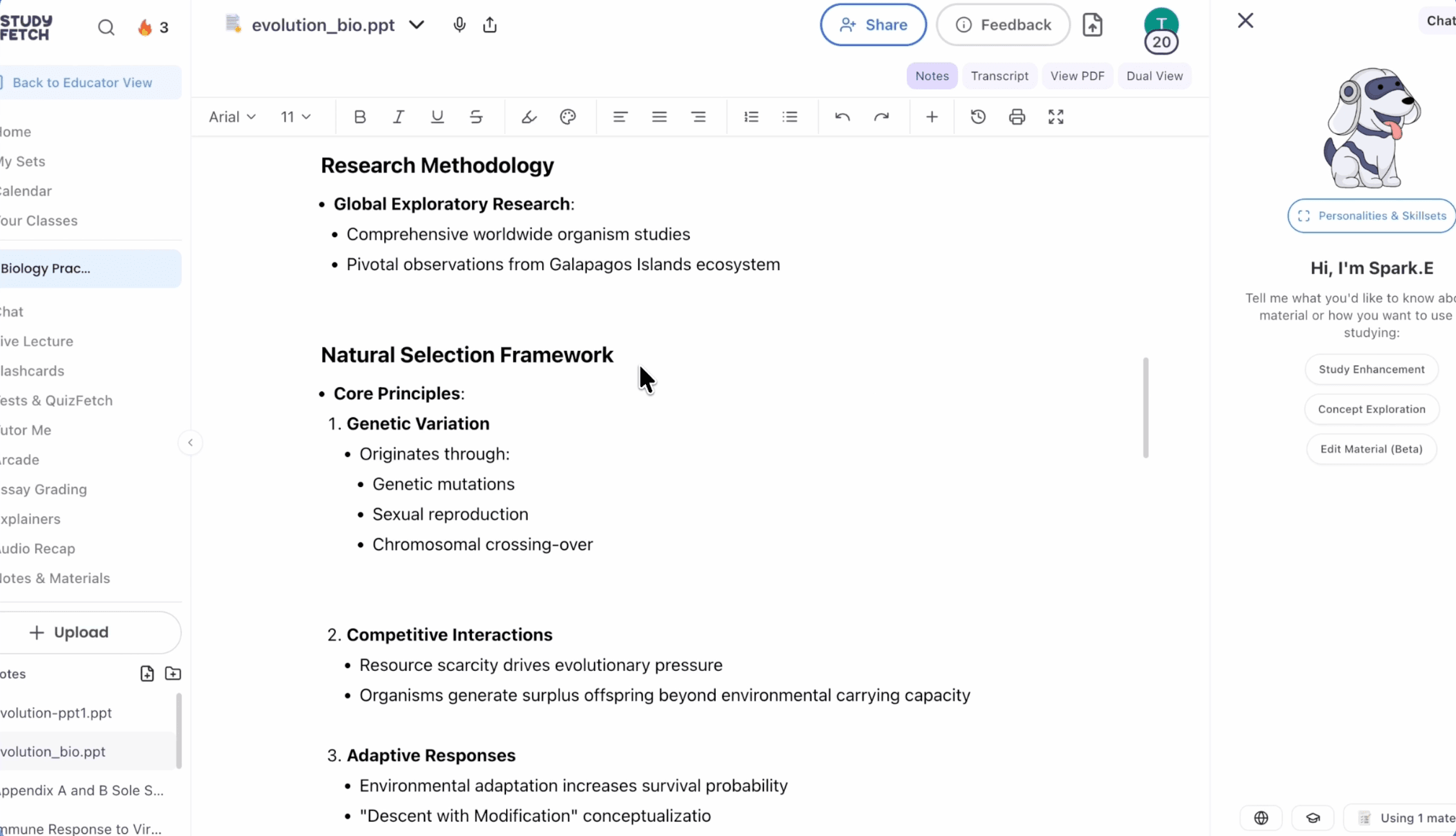Viewport: 1456px width, 836px height.
Task: Collapse the left sidebar with chevron
Action: point(190,443)
